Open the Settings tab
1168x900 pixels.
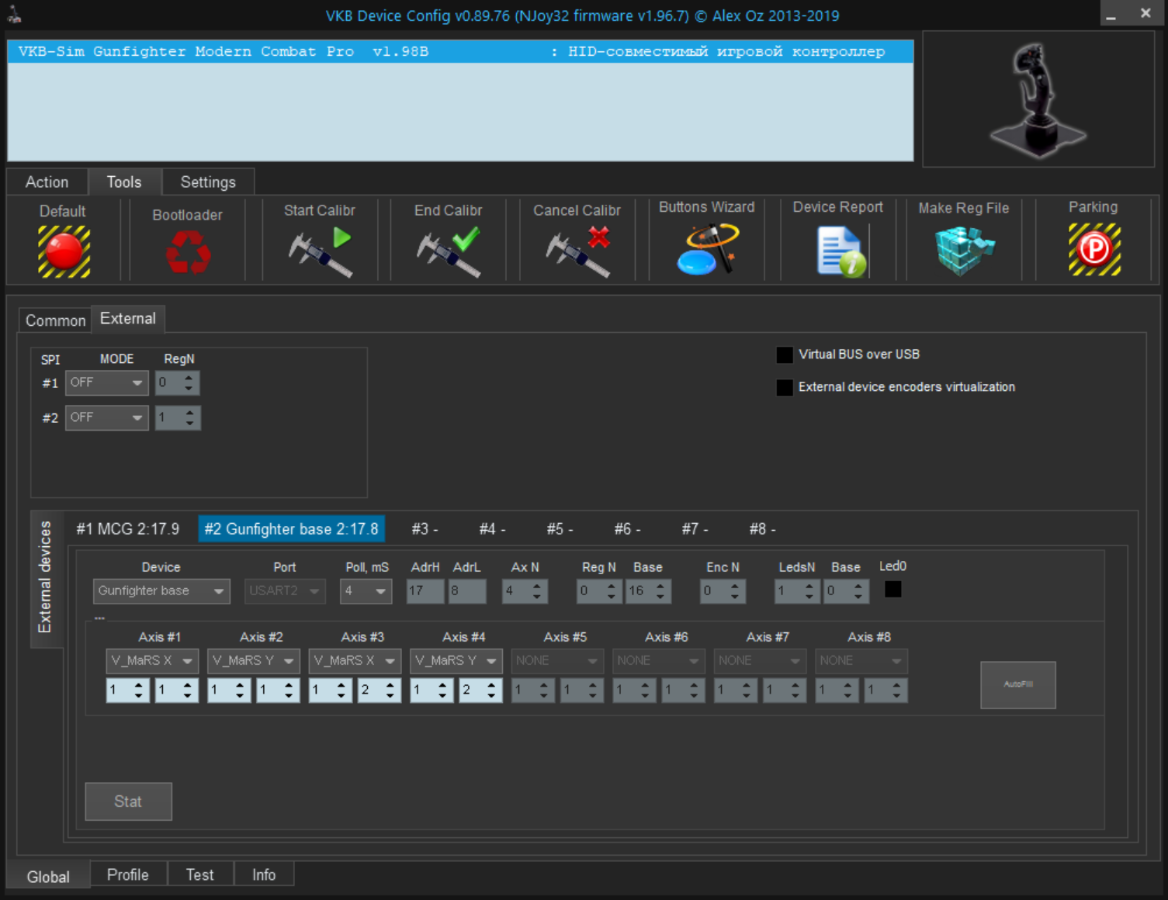[x=208, y=182]
